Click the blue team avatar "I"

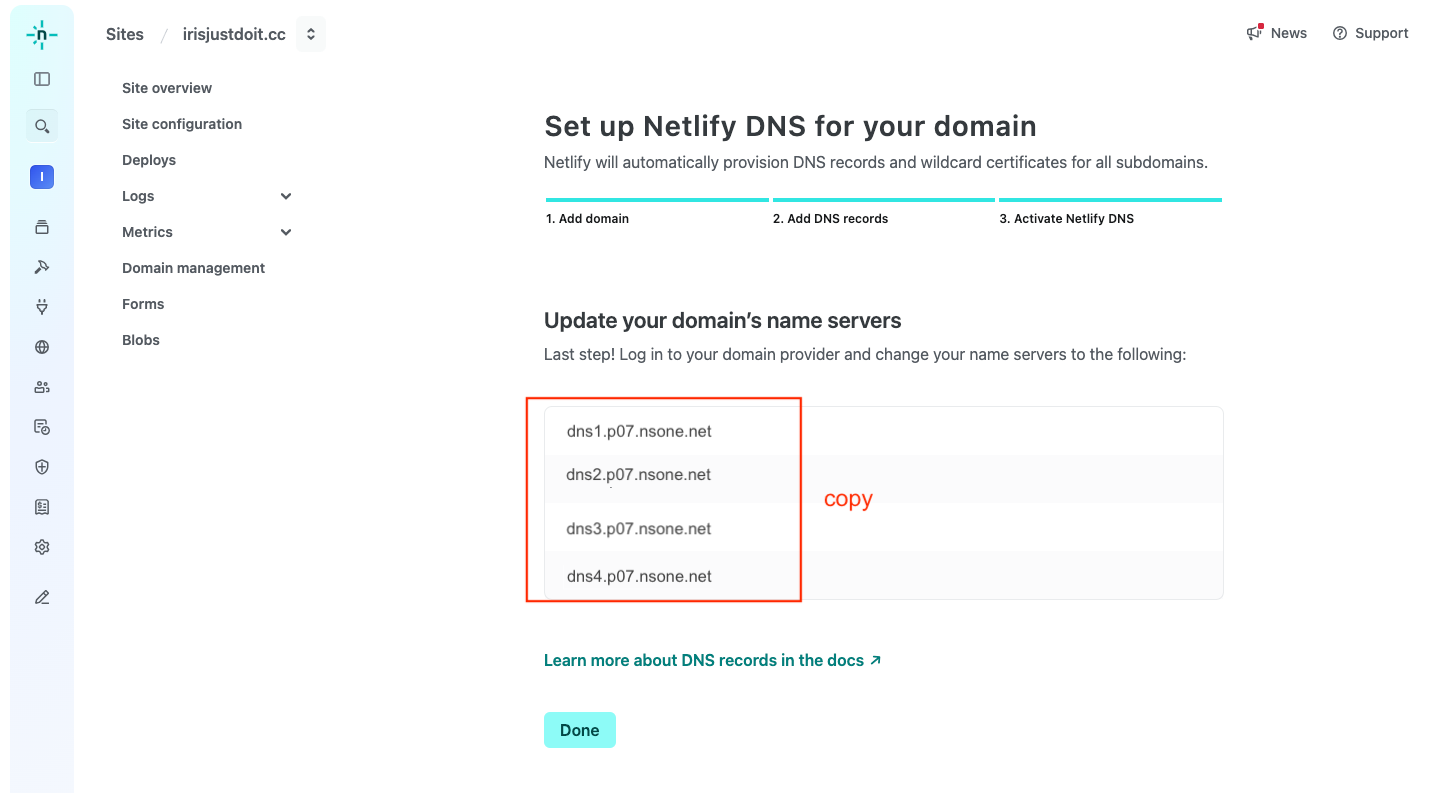42,177
